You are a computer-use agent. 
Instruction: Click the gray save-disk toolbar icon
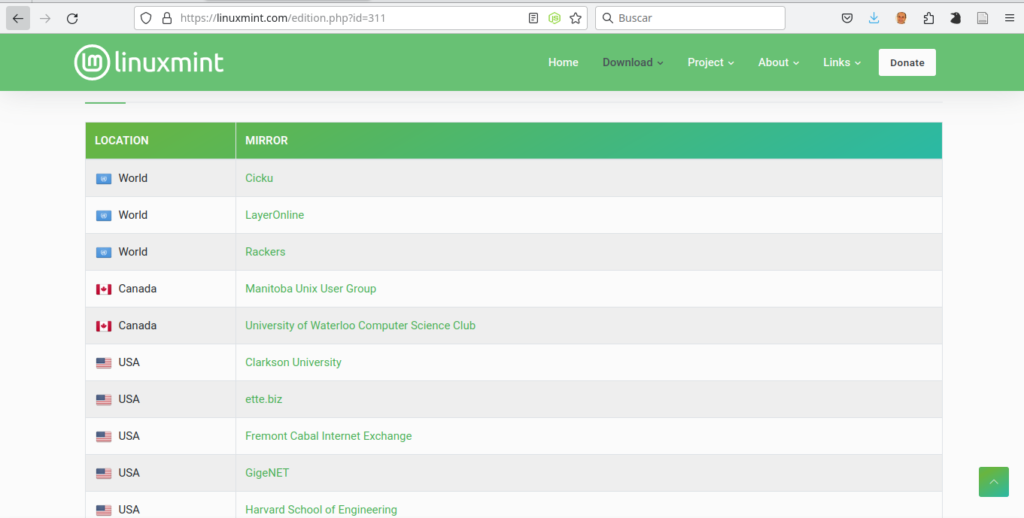(982, 18)
